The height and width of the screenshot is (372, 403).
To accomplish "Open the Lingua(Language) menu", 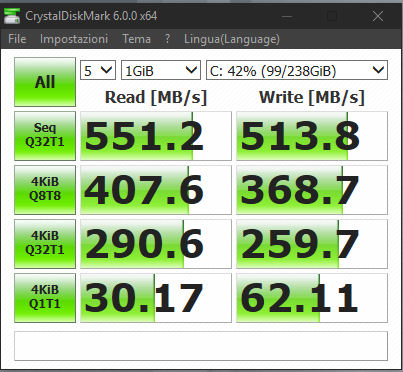I will (232, 39).
